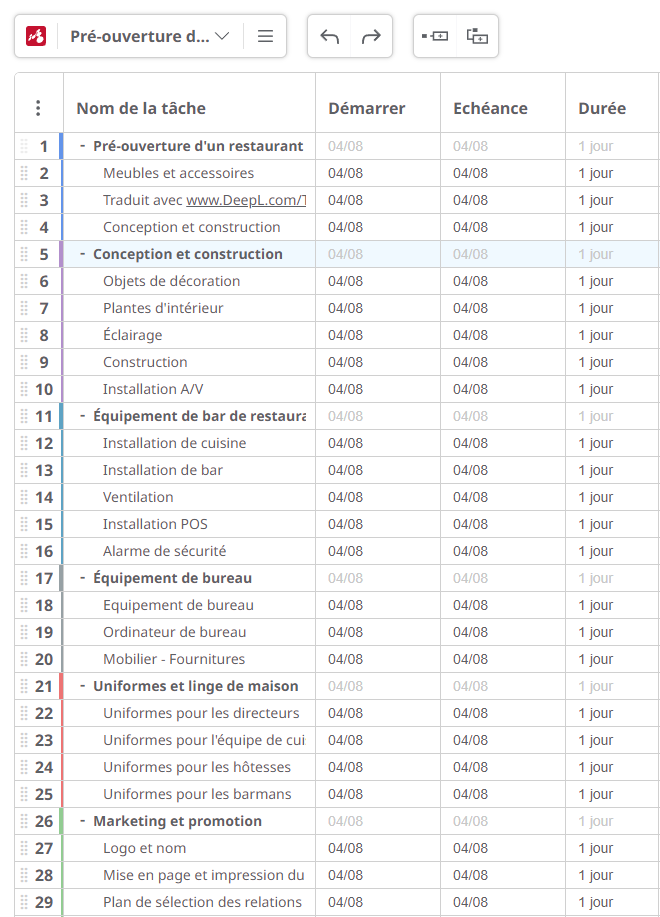Select Uniformes pour l'équipe de cui task
The image size is (660, 917).
point(204,740)
